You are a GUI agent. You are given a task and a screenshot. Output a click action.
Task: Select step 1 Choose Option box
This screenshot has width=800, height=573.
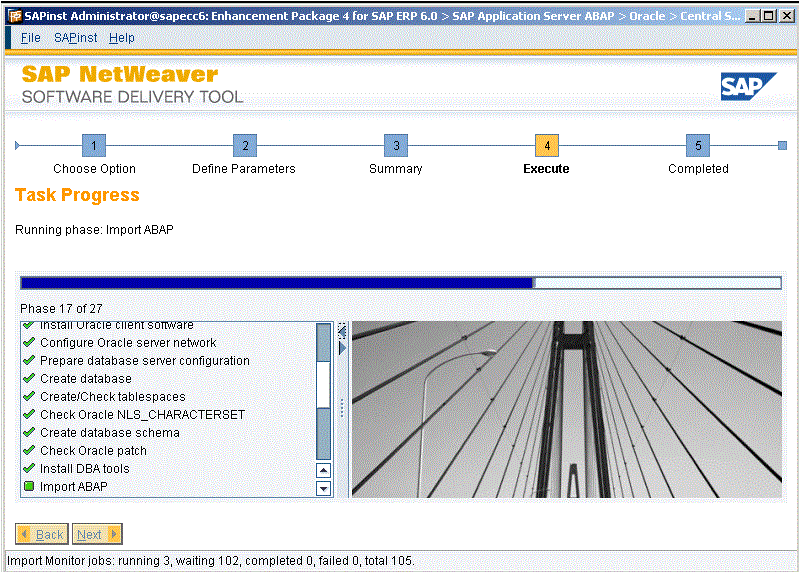93,145
